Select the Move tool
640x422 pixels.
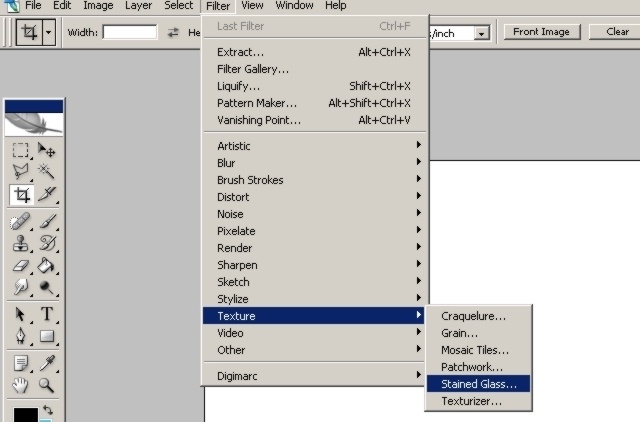[47, 150]
